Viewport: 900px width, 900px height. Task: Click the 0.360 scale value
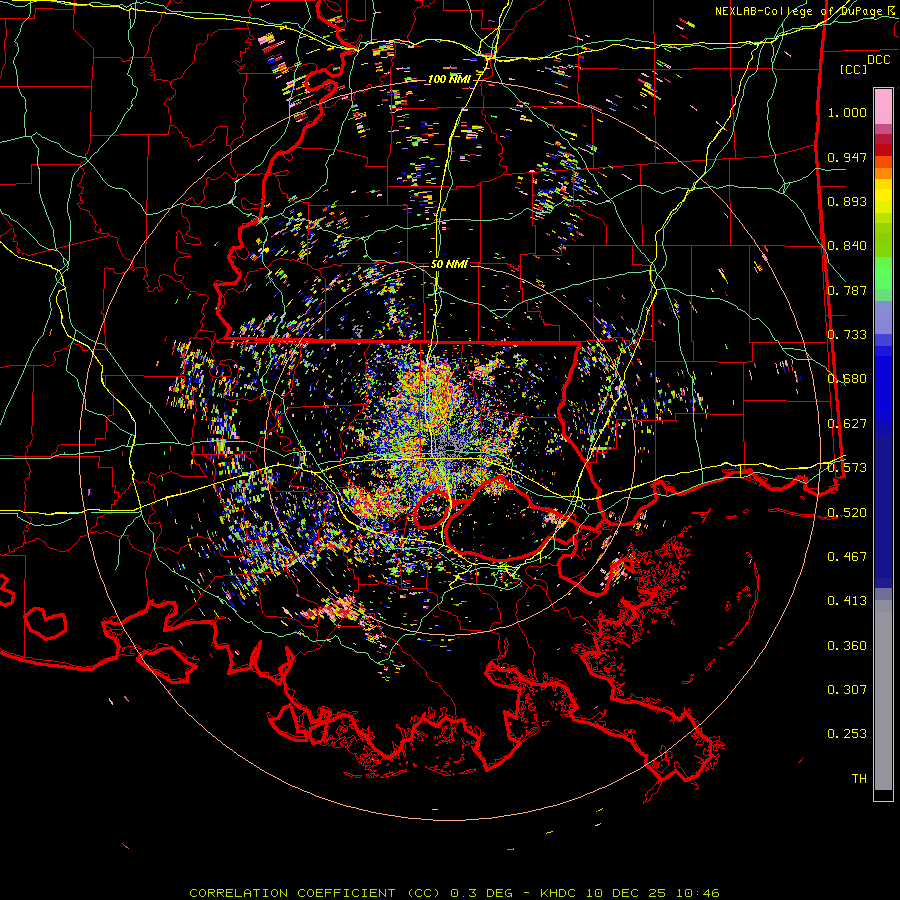click(x=847, y=646)
